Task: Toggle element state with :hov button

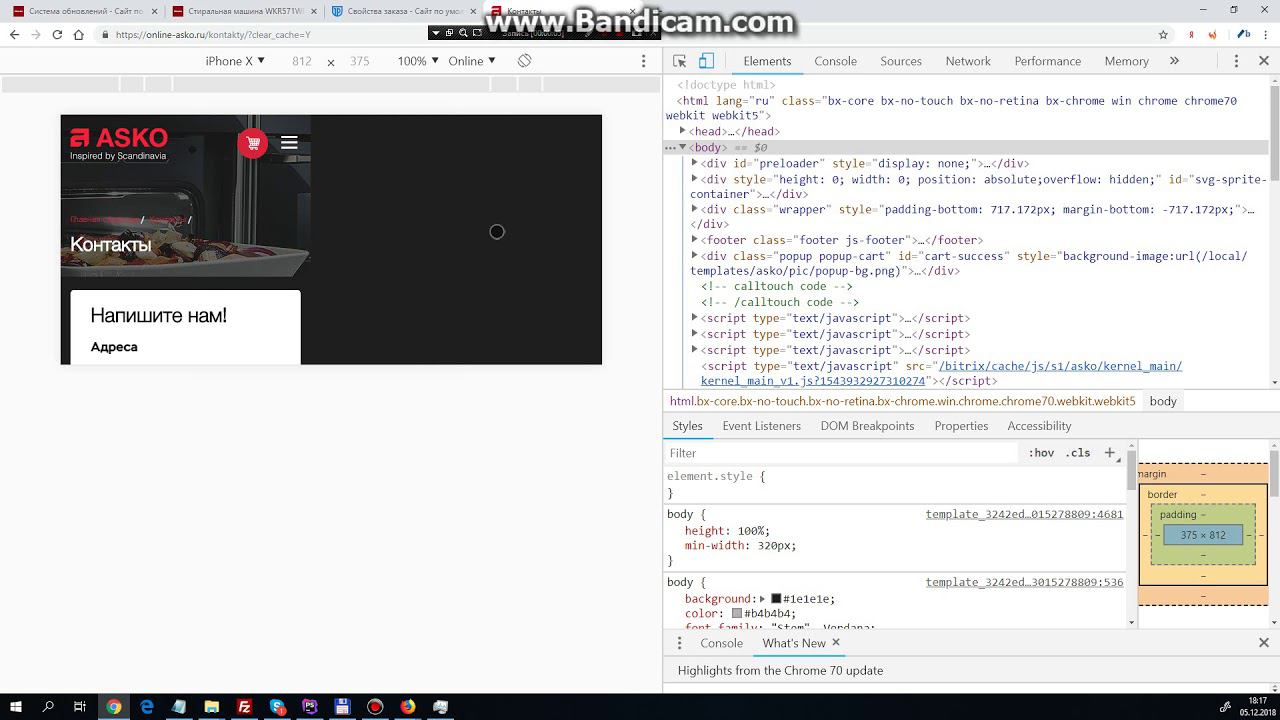Action: click(x=1041, y=453)
